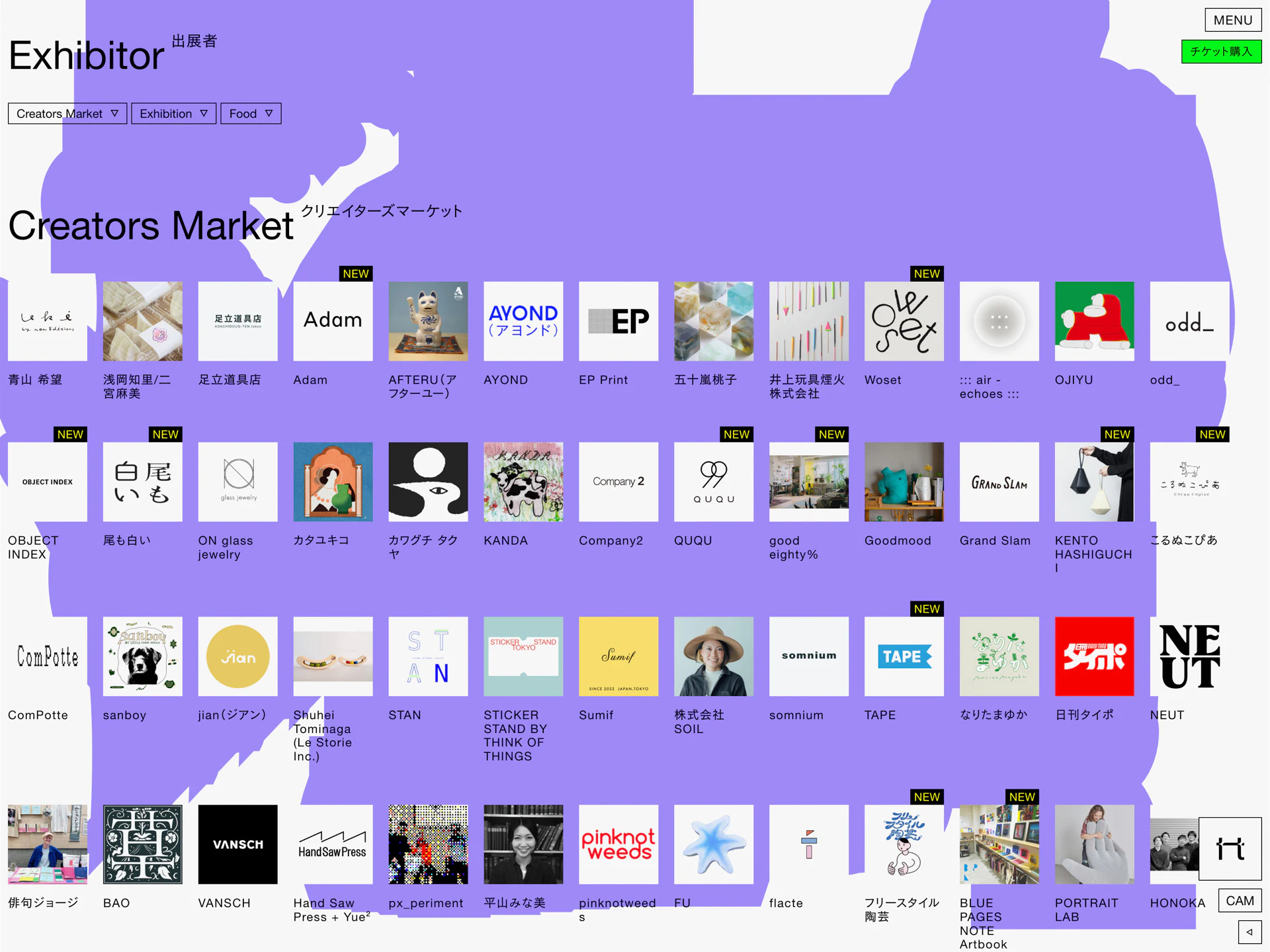Screen dimensions: 1270x952
Task: Click the green ticket purchase button
Action: [1220, 52]
